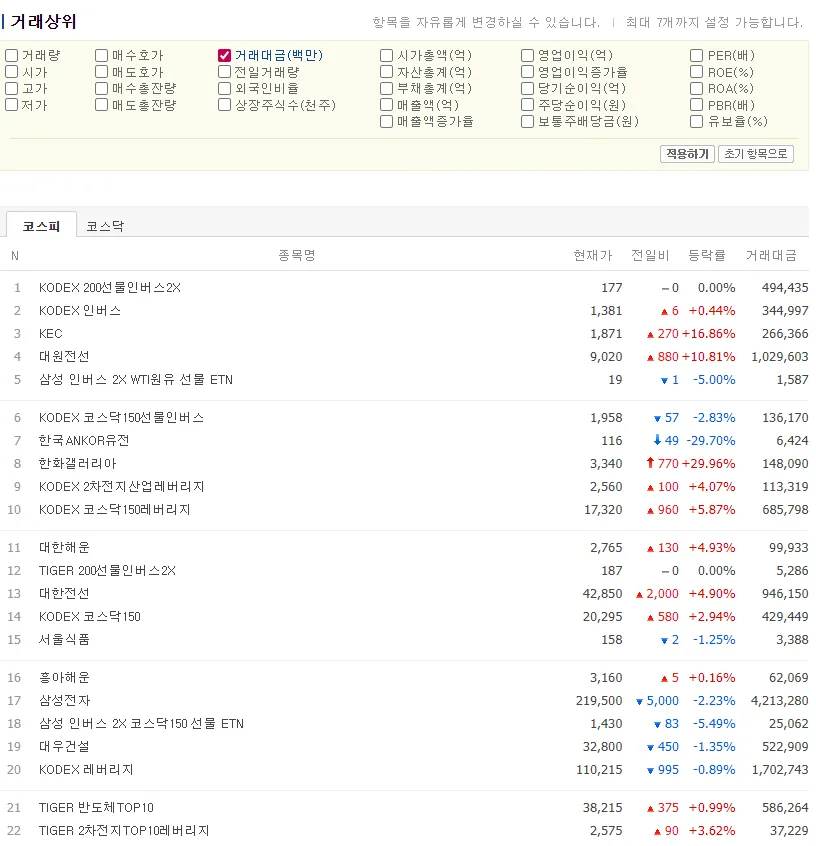Enable the 영업이익(억) checkbox
Screen dimensions: 816x846
tap(527, 56)
